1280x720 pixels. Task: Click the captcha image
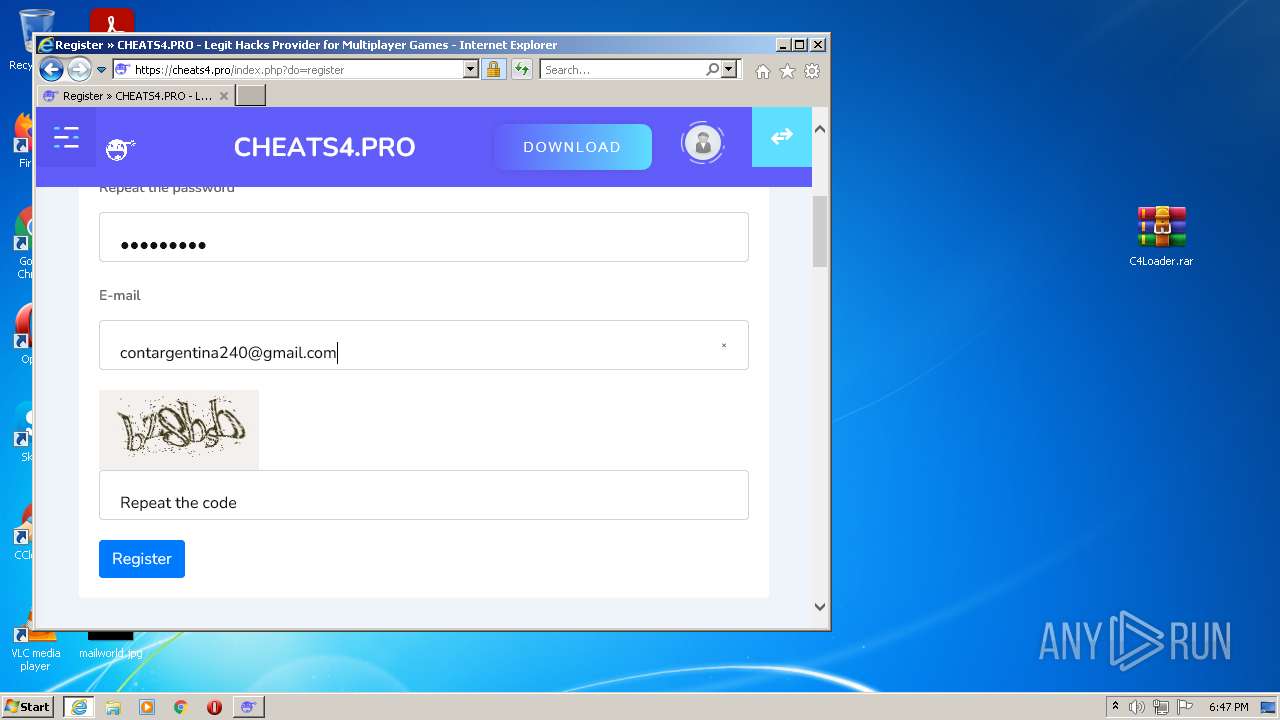179,430
